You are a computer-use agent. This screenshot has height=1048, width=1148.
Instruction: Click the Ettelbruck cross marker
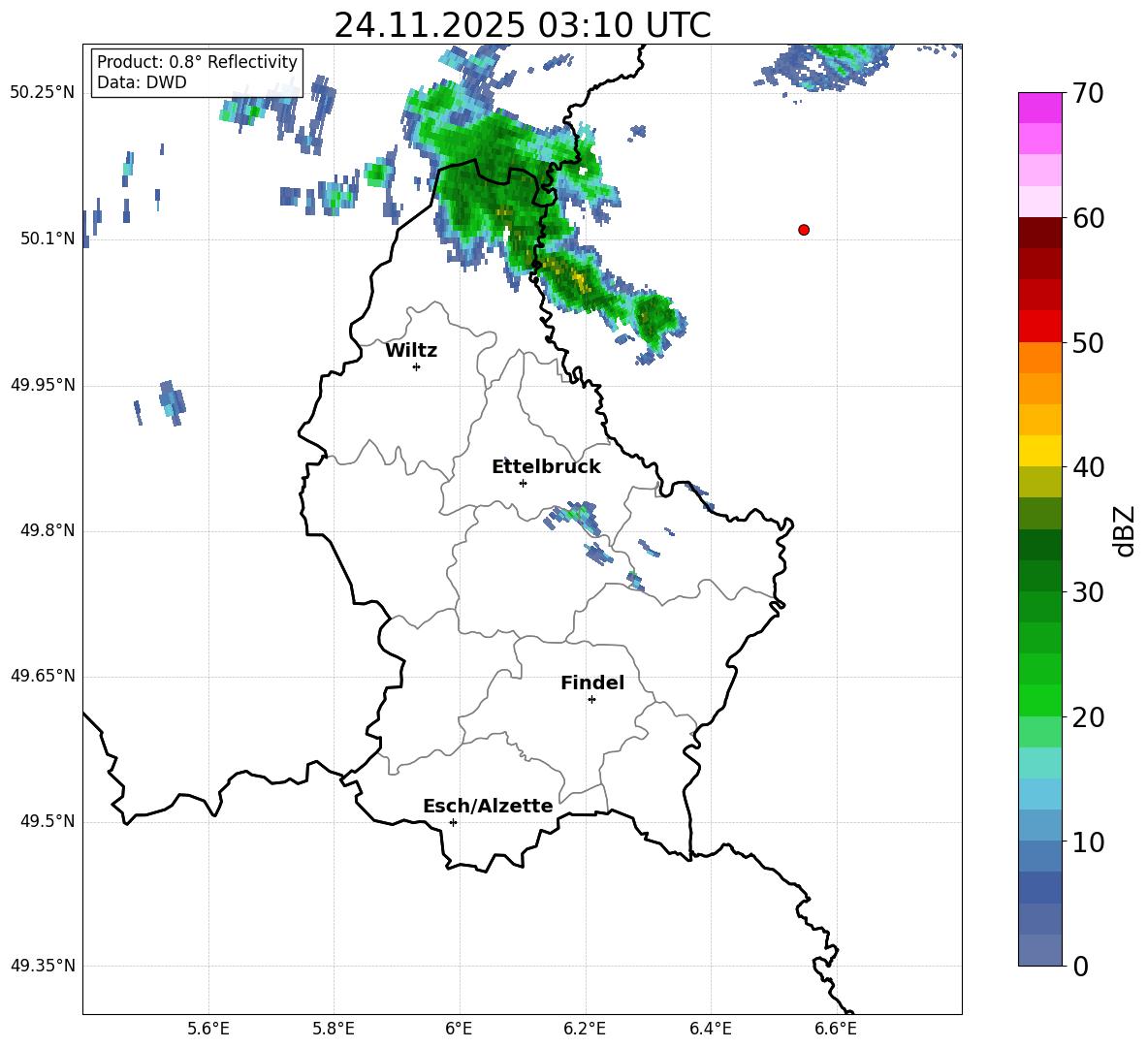(523, 483)
